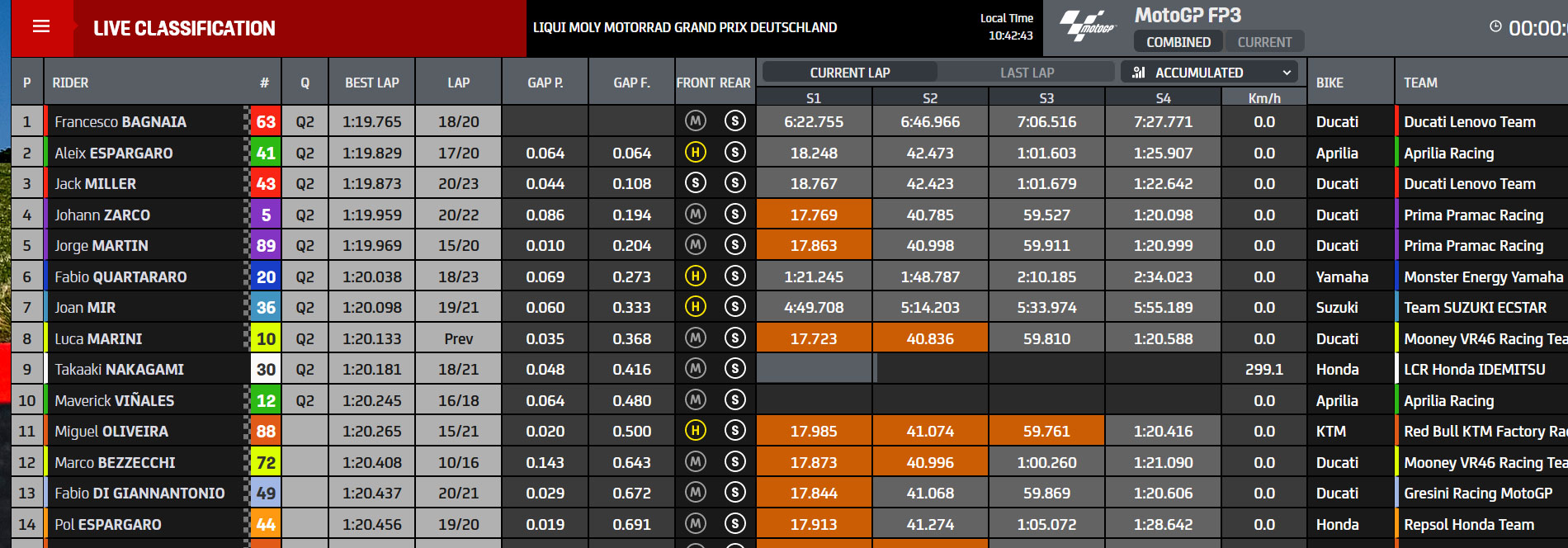Click Pol Espargaro's front medium tyre icon

[696, 523]
